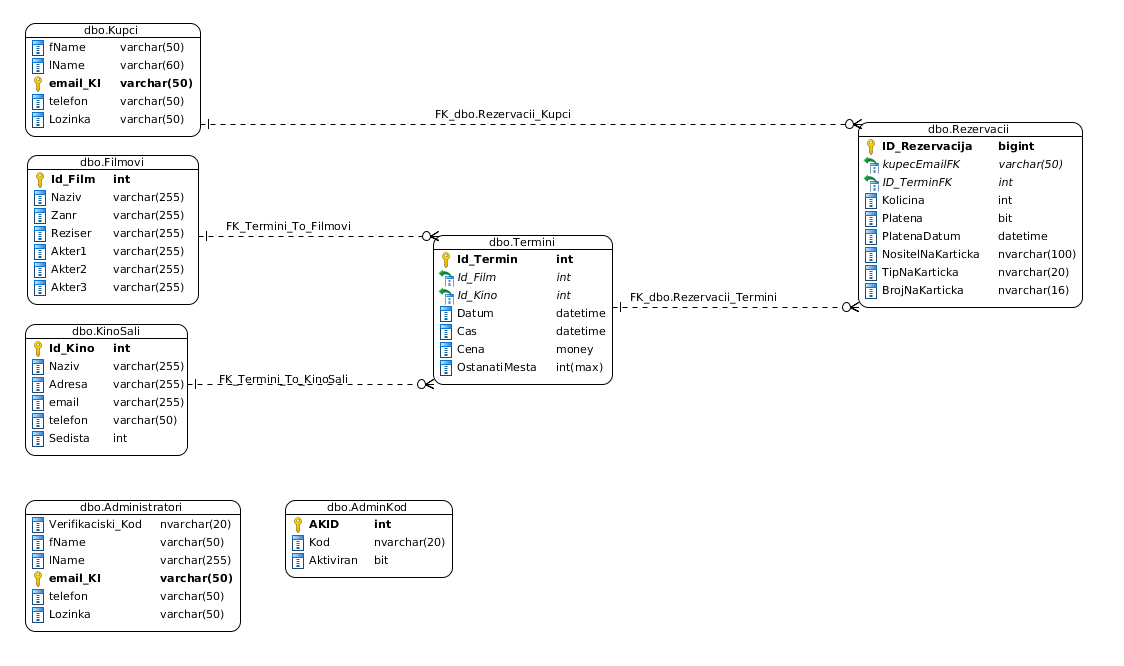Click the FK_Termini_To_Filmovi relationship label
1124x666 pixels.
coord(288,226)
